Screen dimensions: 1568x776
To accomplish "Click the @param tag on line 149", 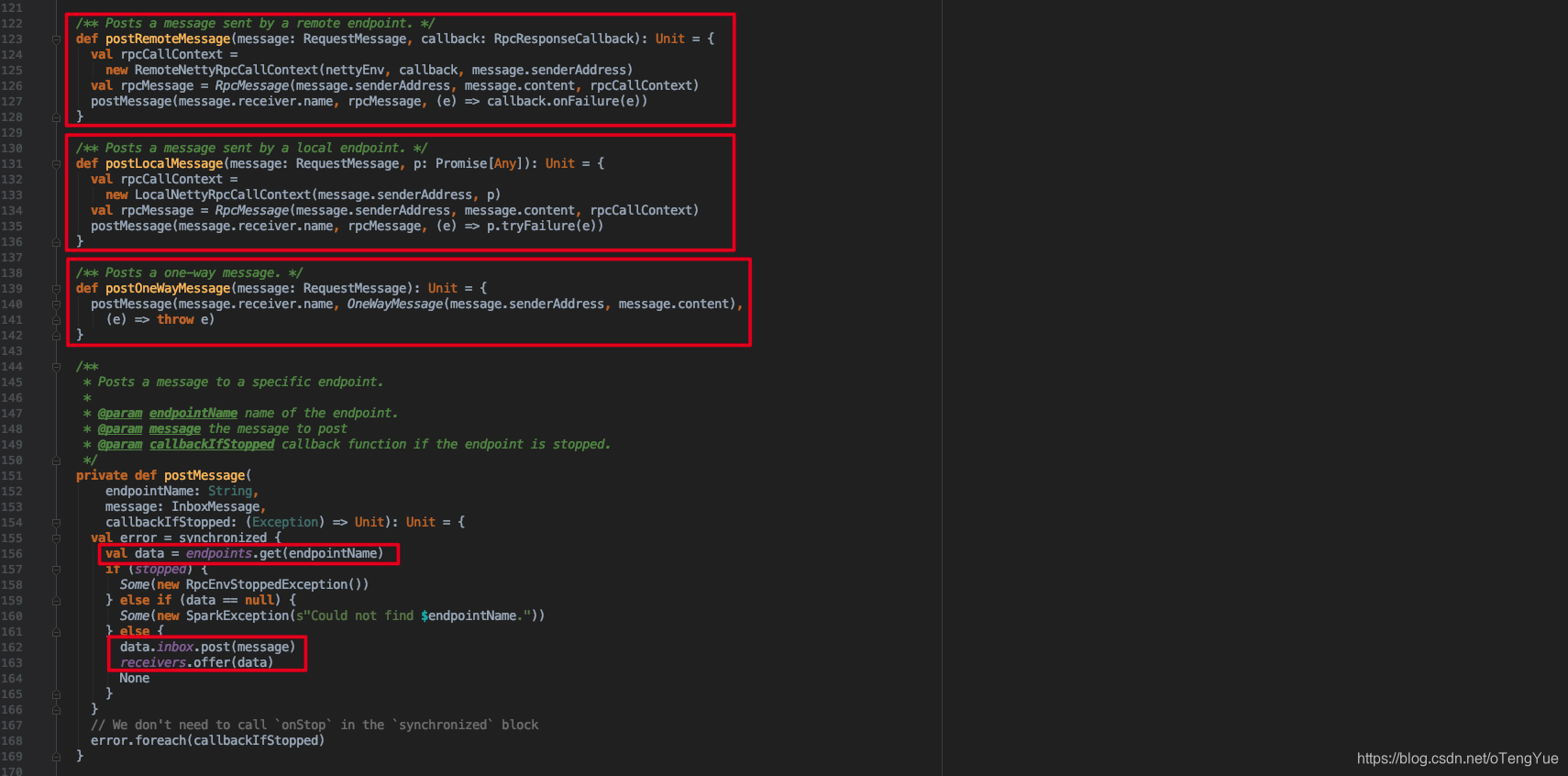I will tap(120, 445).
